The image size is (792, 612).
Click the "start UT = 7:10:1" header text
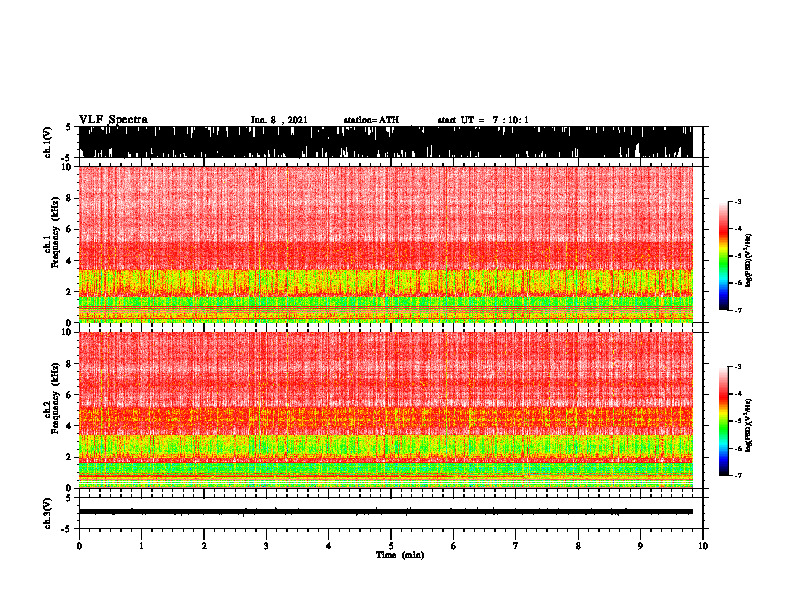pyautogui.click(x=483, y=120)
